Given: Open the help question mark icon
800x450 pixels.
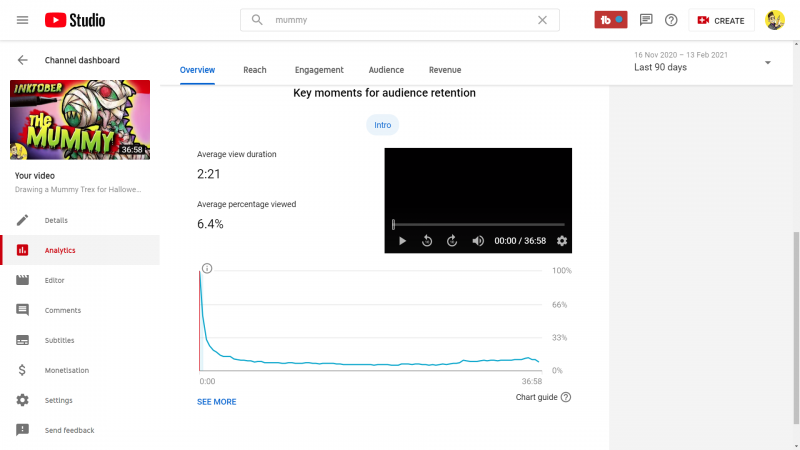Looking at the screenshot, I should pyautogui.click(x=671, y=20).
